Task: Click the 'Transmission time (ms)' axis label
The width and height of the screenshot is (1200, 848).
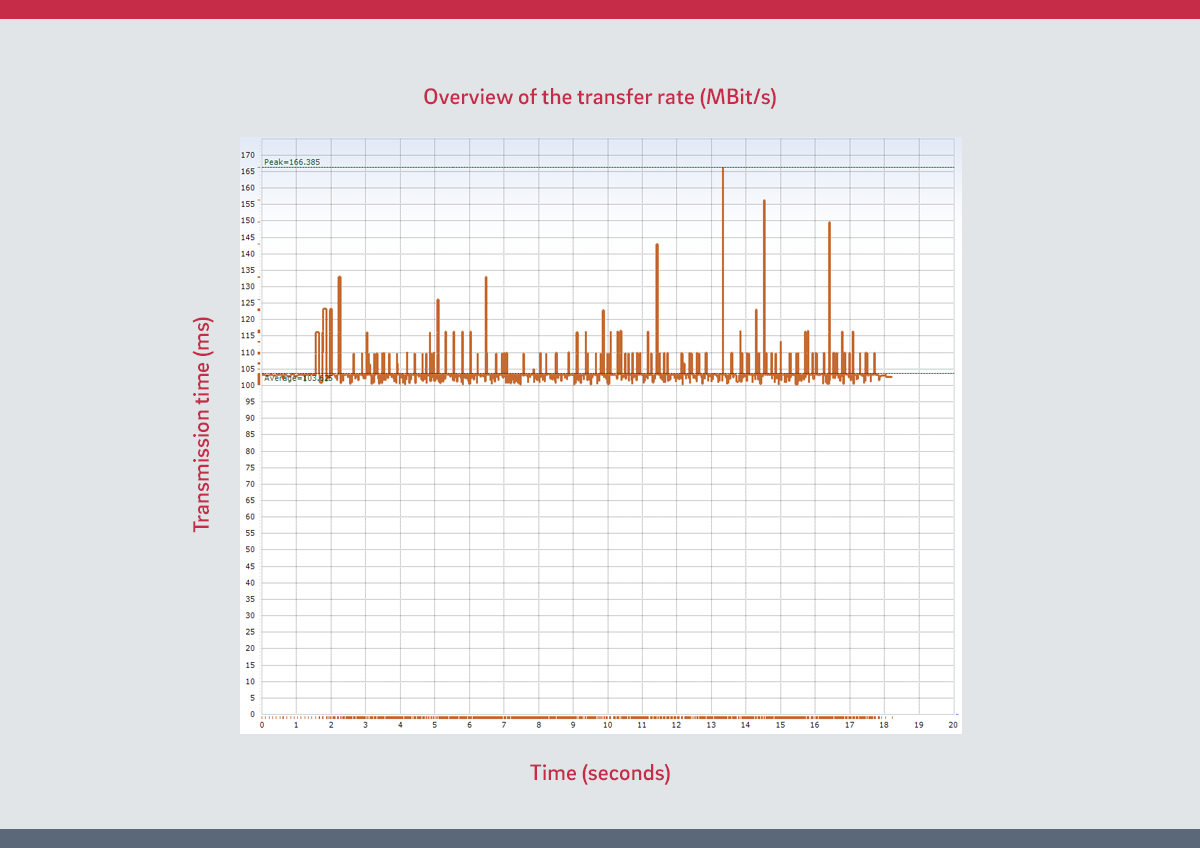Action: tap(203, 424)
